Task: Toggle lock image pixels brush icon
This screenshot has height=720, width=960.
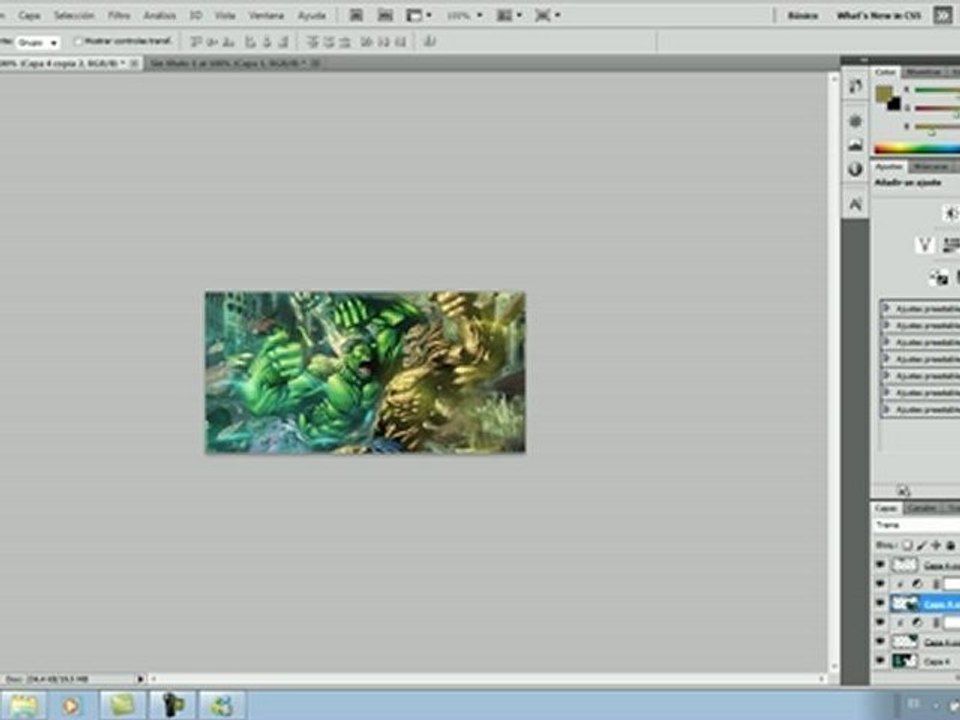Action: (921, 545)
